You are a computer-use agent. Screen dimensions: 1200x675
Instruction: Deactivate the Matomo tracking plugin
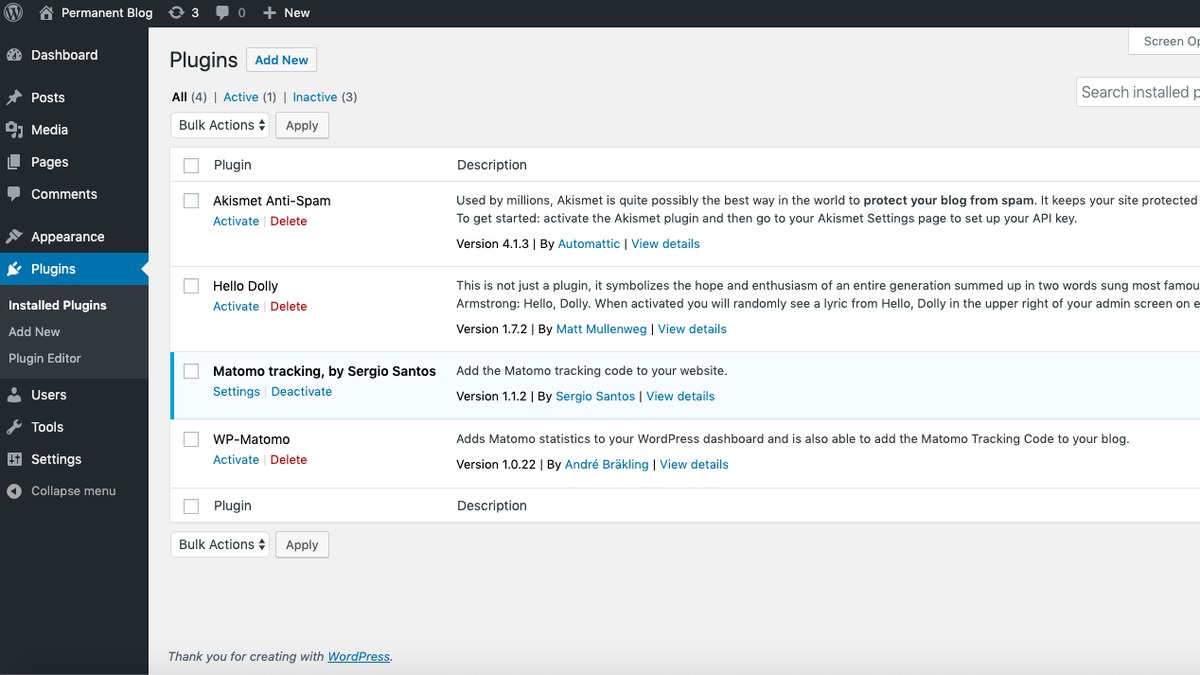301,392
